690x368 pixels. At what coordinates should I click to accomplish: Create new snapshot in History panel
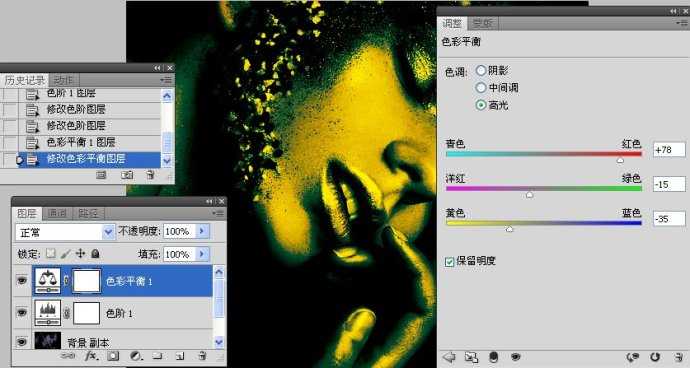click(127, 175)
